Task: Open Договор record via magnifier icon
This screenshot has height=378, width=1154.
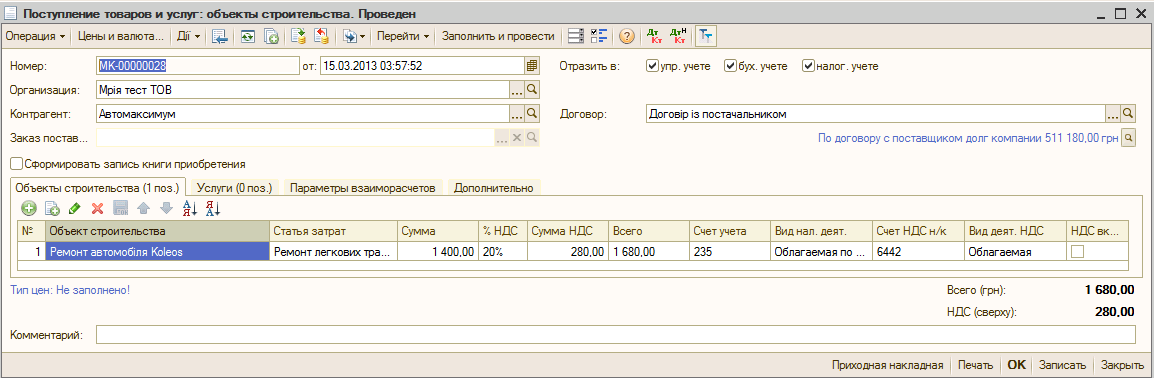Action: click(x=1128, y=115)
